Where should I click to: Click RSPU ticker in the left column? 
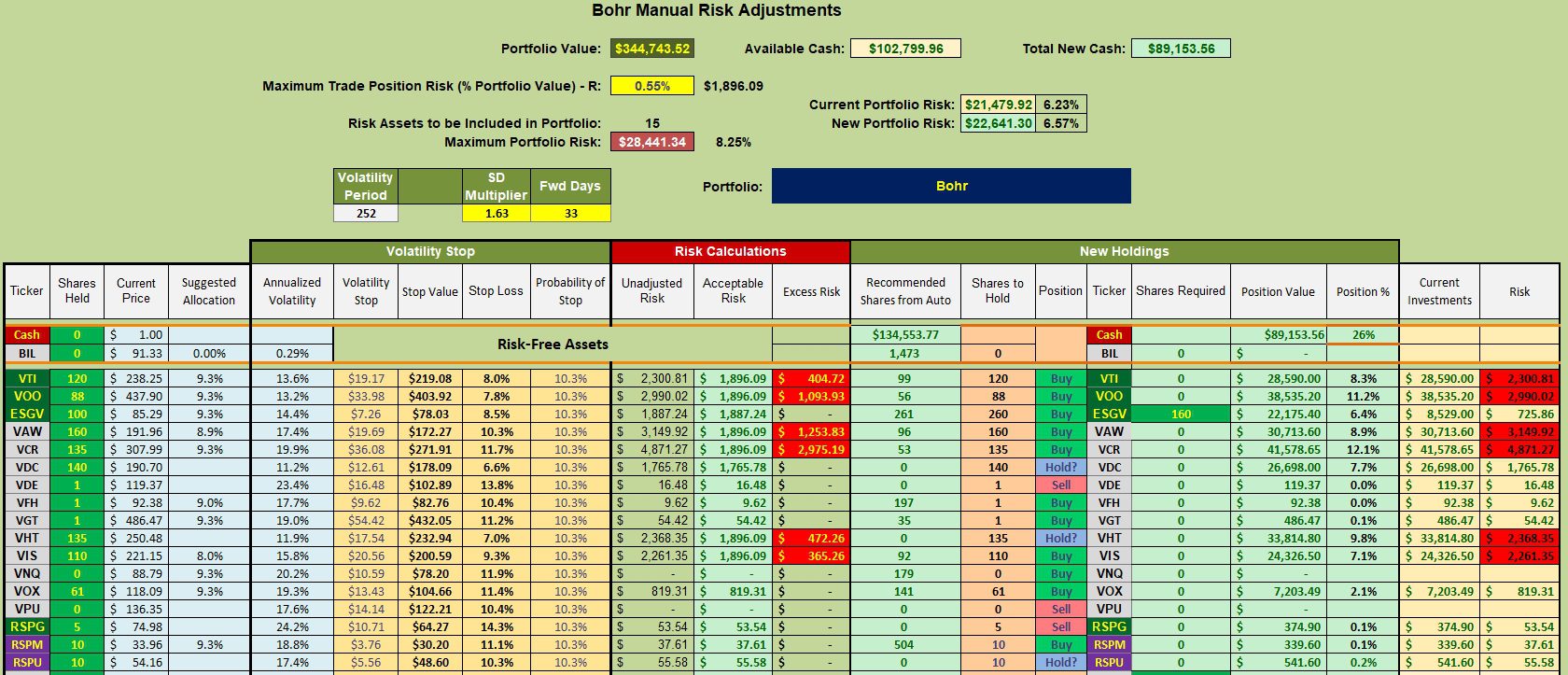27,662
